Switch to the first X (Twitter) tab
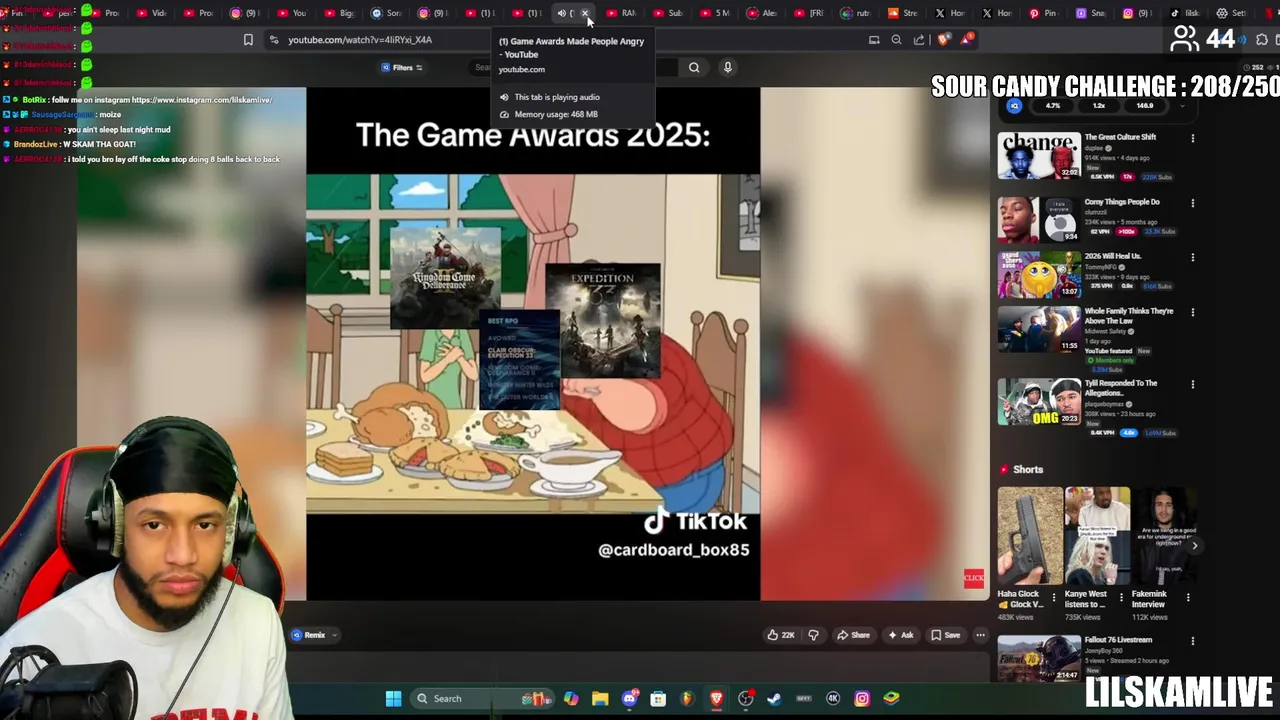The height and width of the screenshot is (720, 1280). click(x=951, y=13)
